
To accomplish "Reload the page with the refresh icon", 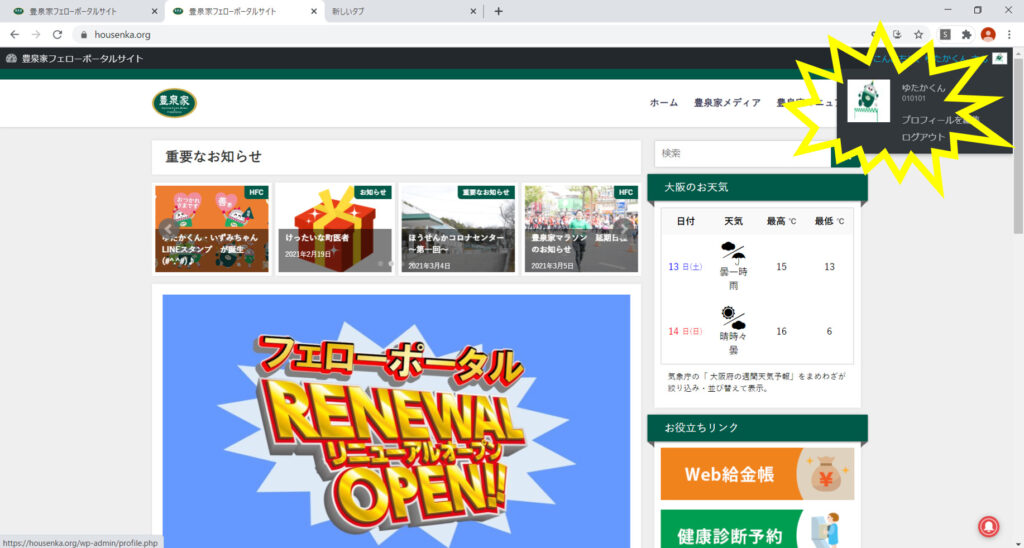I will point(57,34).
